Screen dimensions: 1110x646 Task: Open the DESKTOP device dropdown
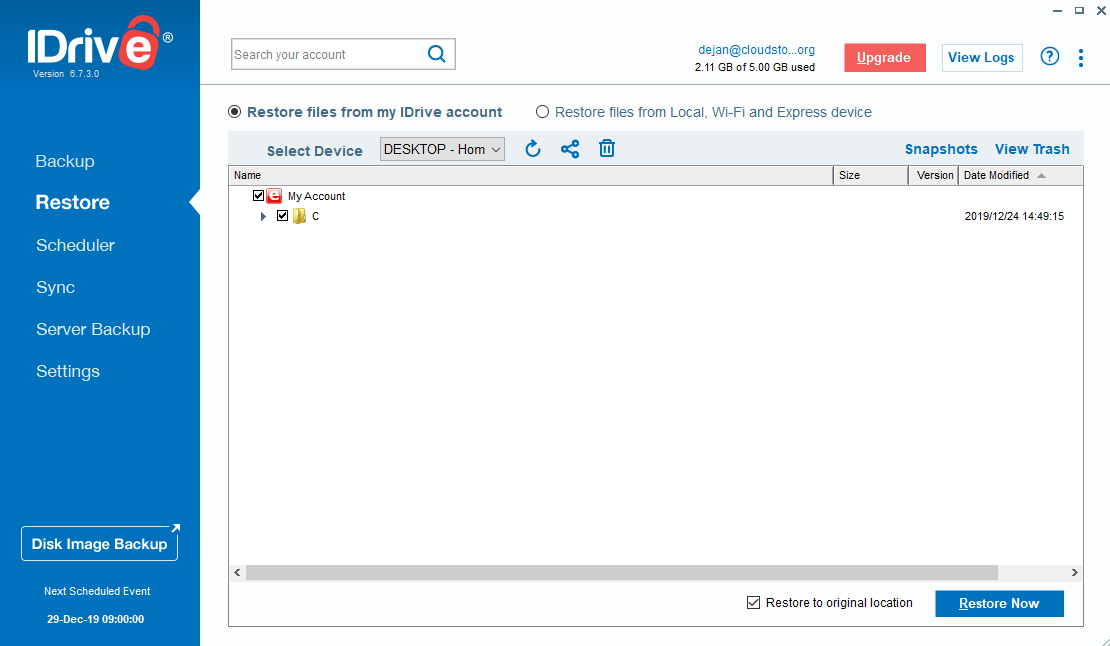(442, 148)
